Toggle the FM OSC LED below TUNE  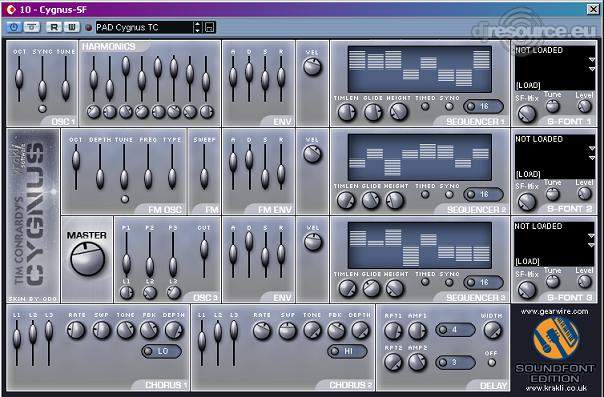tap(124, 199)
